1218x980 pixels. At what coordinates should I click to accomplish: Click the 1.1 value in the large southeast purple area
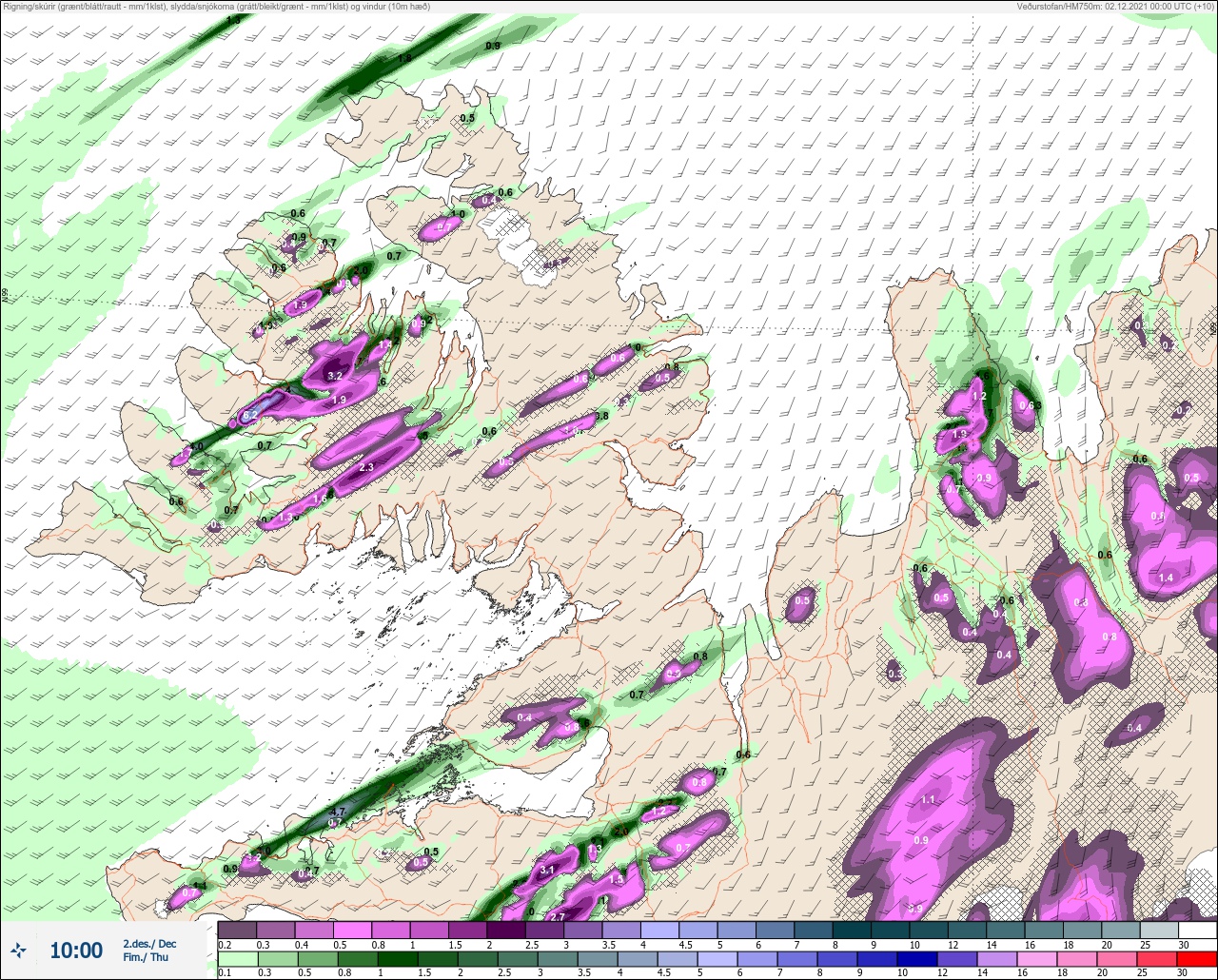[928, 800]
